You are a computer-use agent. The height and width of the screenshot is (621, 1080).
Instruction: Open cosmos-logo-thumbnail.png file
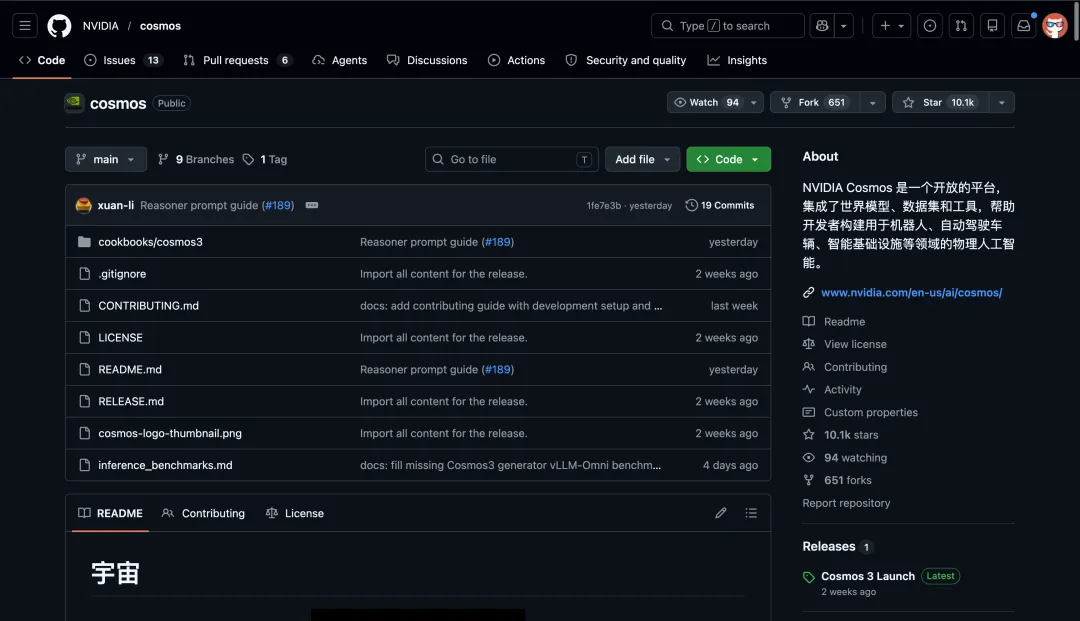170,433
